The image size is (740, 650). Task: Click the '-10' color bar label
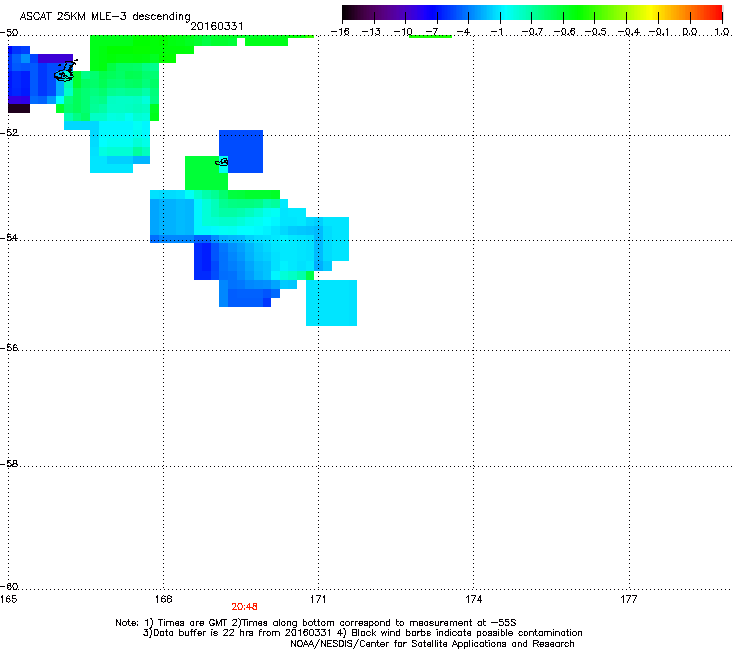[403, 32]
